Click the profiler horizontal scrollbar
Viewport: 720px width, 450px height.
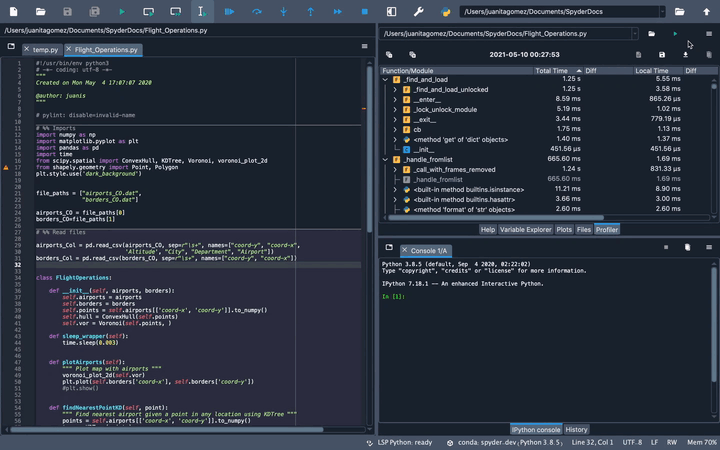click(496, 218)
